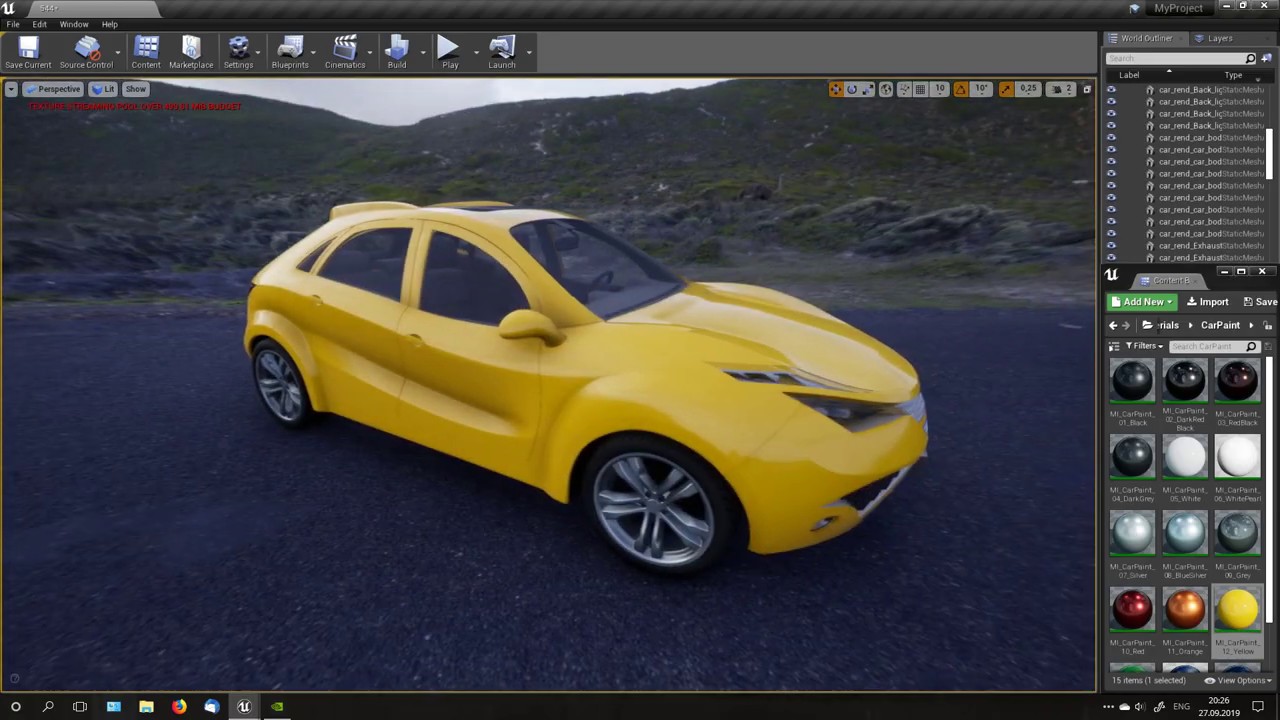Screen dimensions: 1280x720
Task: Open the Help menu
Action: (x=109, y=24)
